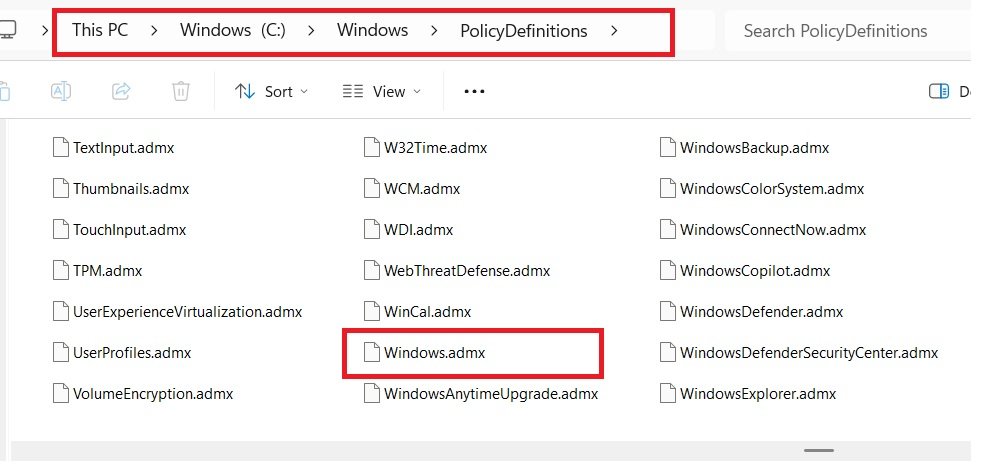Click the VolumeEncryption.admx file icon
982x464 pixels.
click(x=60, y=393)
